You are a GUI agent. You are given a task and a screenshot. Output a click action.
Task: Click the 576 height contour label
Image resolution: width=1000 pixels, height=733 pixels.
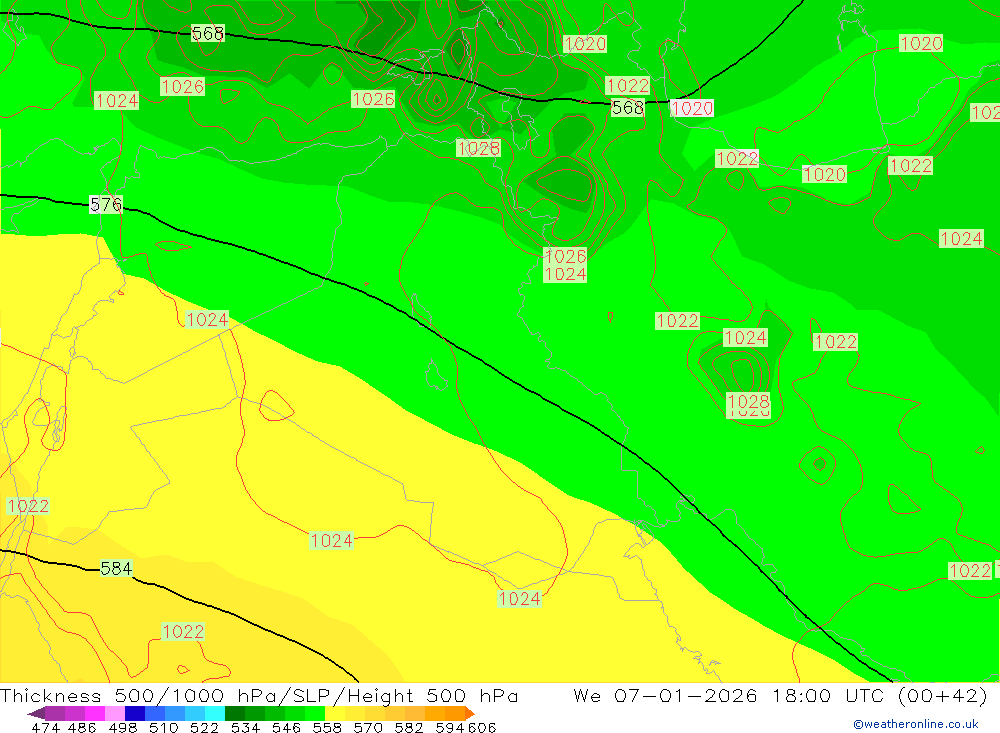click(x=106, y=204)
